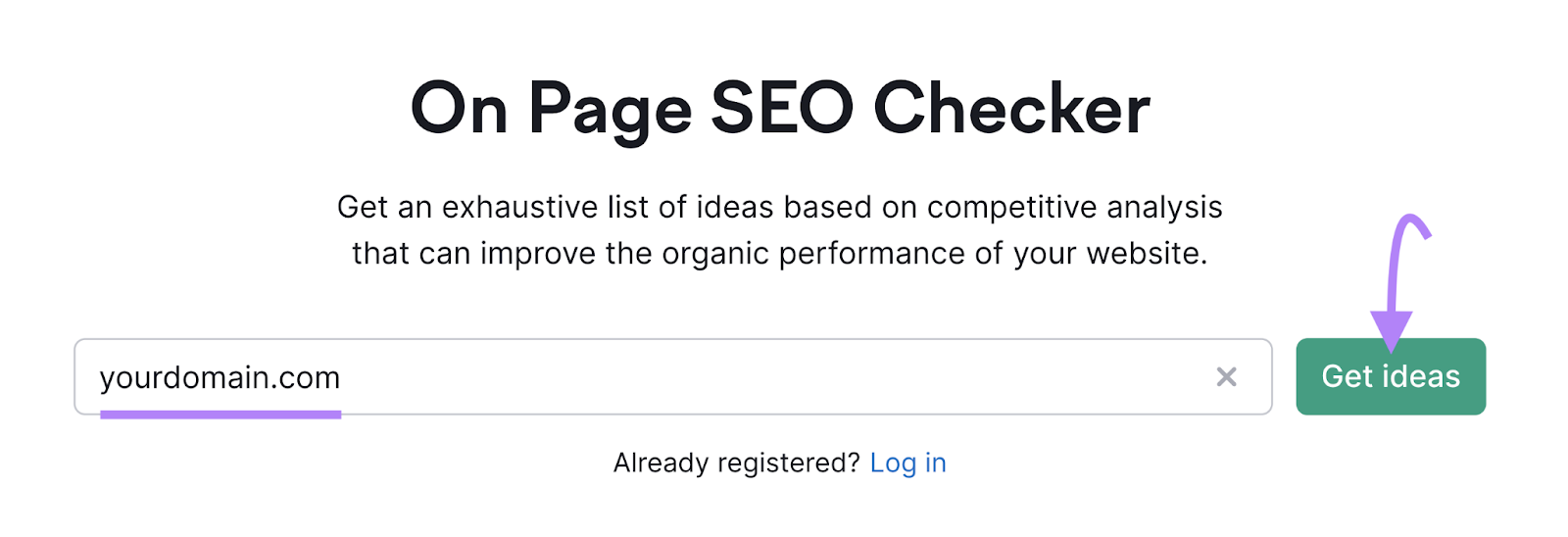The width and height of the screenshot is (1568, 537).
Task: Click the word SEO in the title
Action: (x=781, y=108)
